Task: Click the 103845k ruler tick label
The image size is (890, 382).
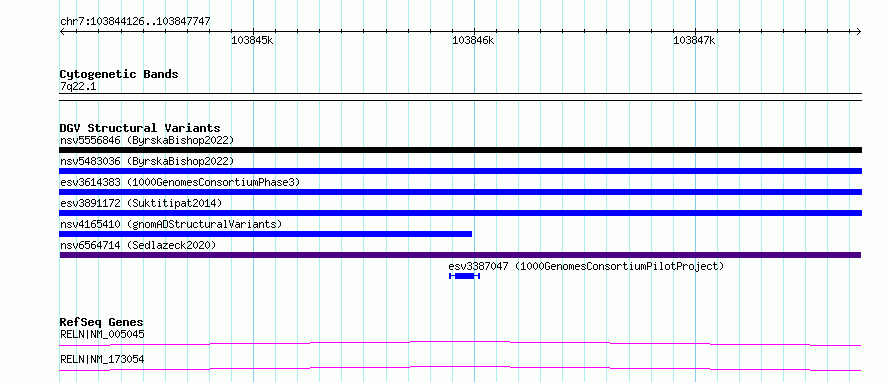Action: tap(253, 40)
